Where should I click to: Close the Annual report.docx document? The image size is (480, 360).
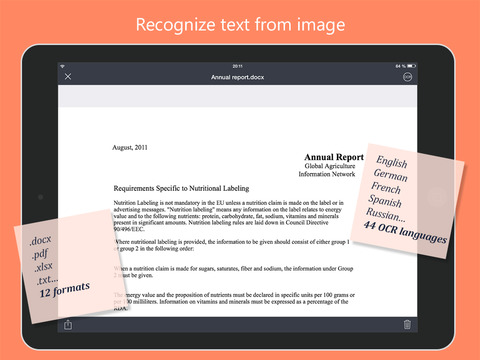click(x=68, y=77)
